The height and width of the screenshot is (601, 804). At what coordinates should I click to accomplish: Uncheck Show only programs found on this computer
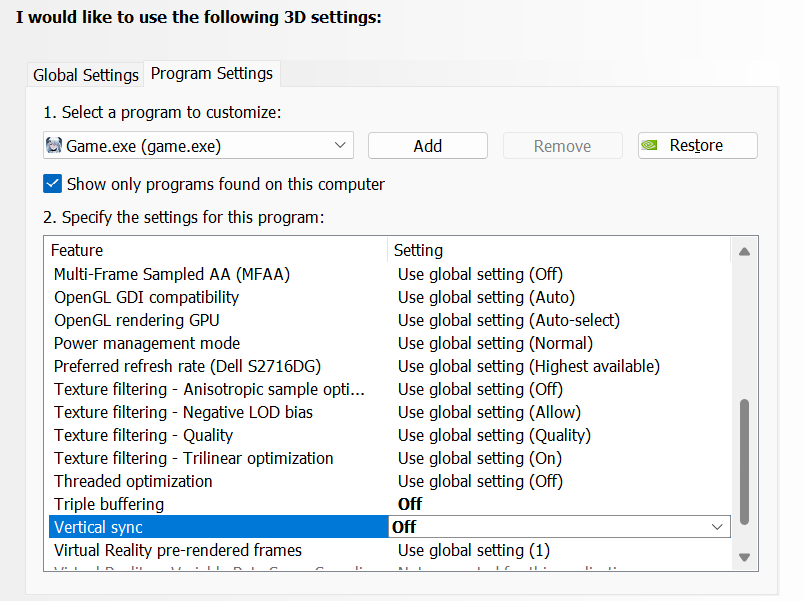pyautogui.click(x=53, y=184)
